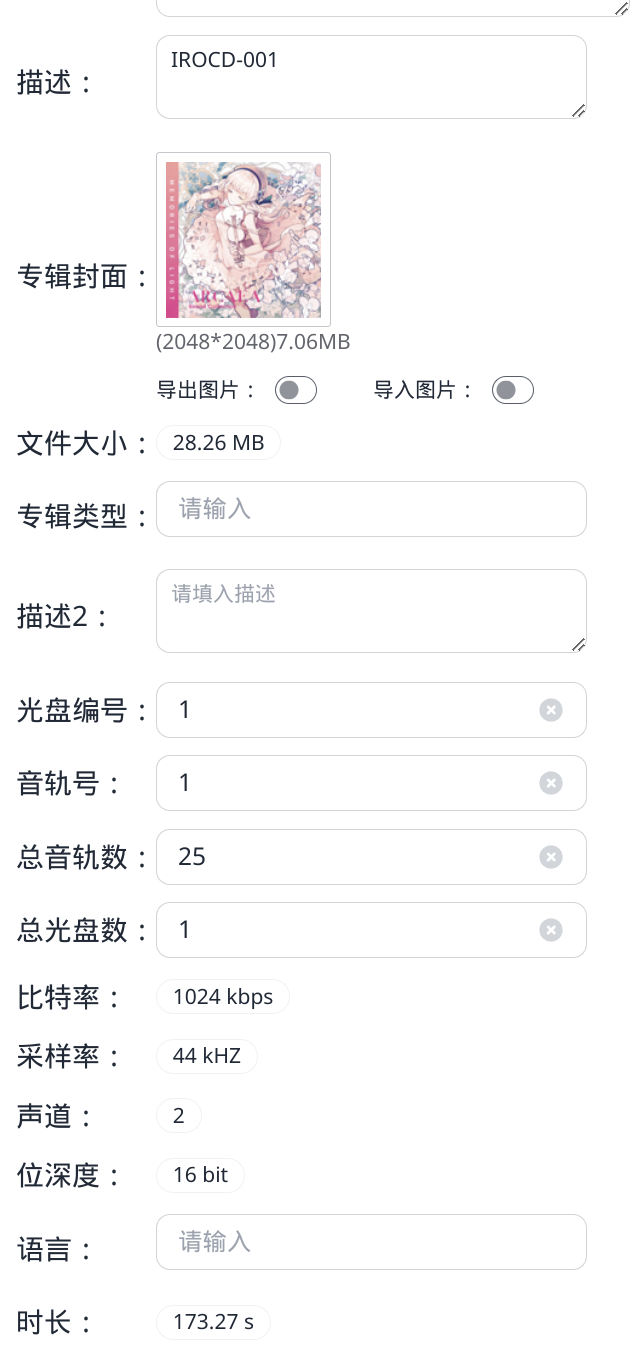Click the 描述2 text area
638x1366 pixels.
click(x=370, y=611)
